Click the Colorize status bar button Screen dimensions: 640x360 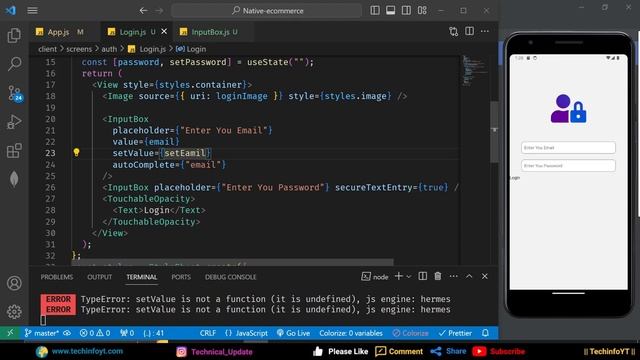point(410,333)
